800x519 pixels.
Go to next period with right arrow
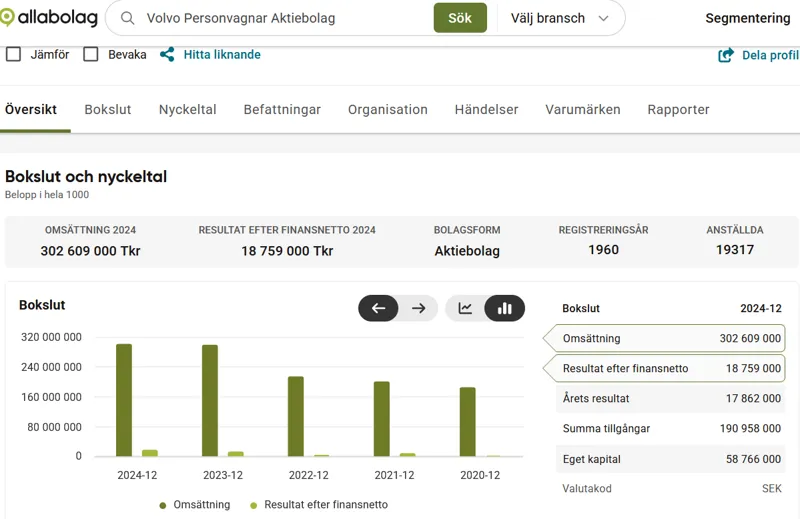419,308
